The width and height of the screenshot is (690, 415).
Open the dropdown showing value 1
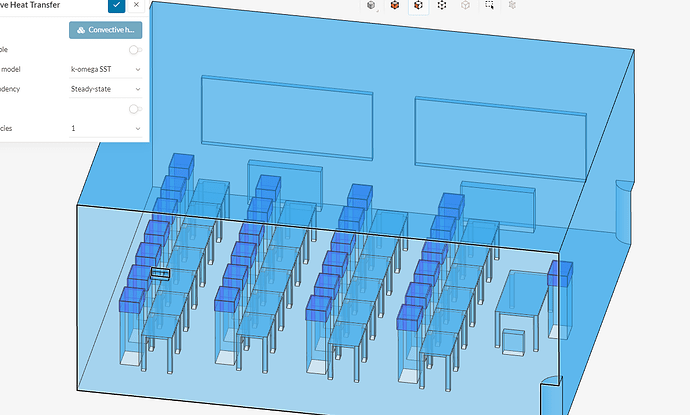[106, 128]
